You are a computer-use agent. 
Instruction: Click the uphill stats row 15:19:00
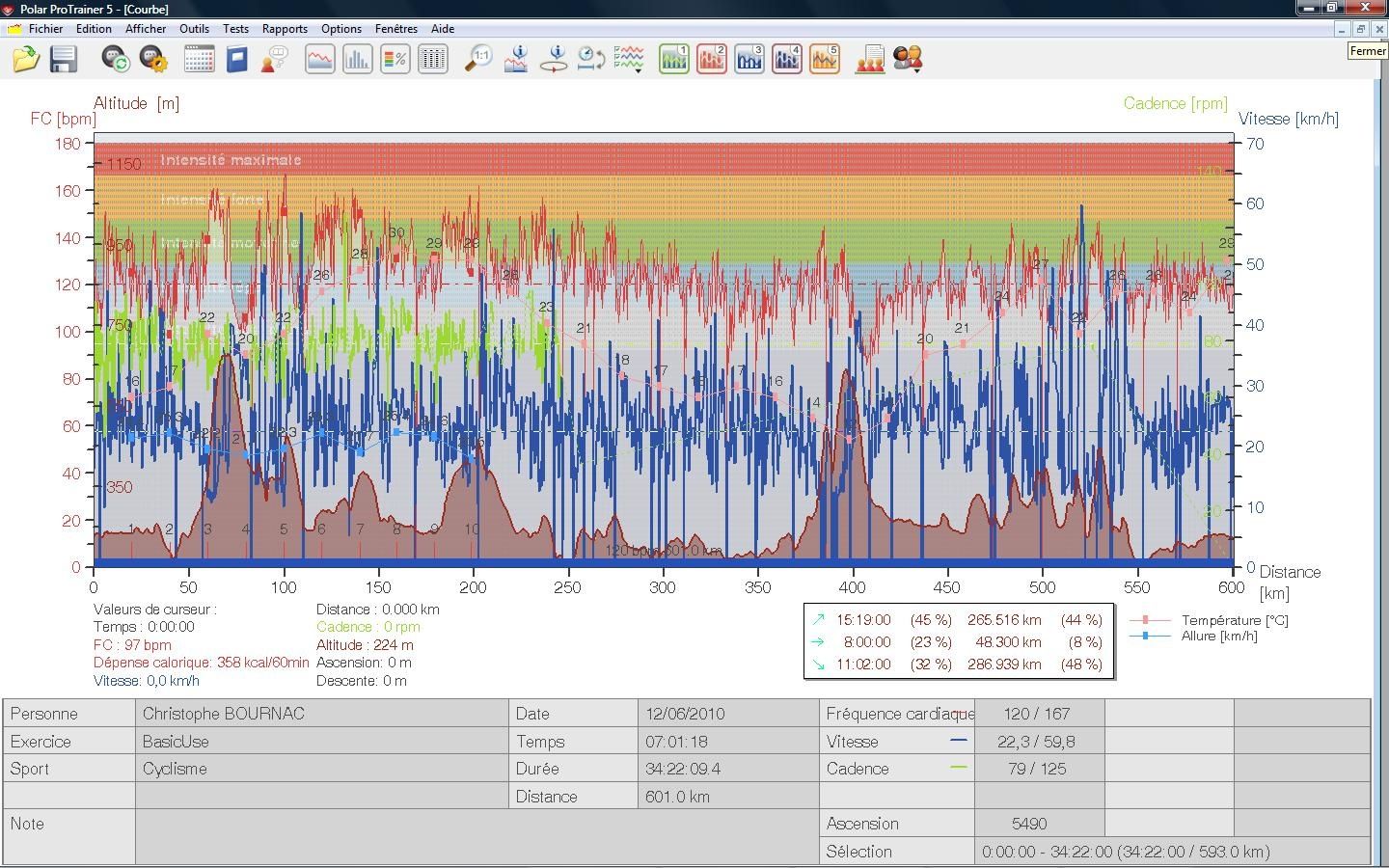(959, 620)
